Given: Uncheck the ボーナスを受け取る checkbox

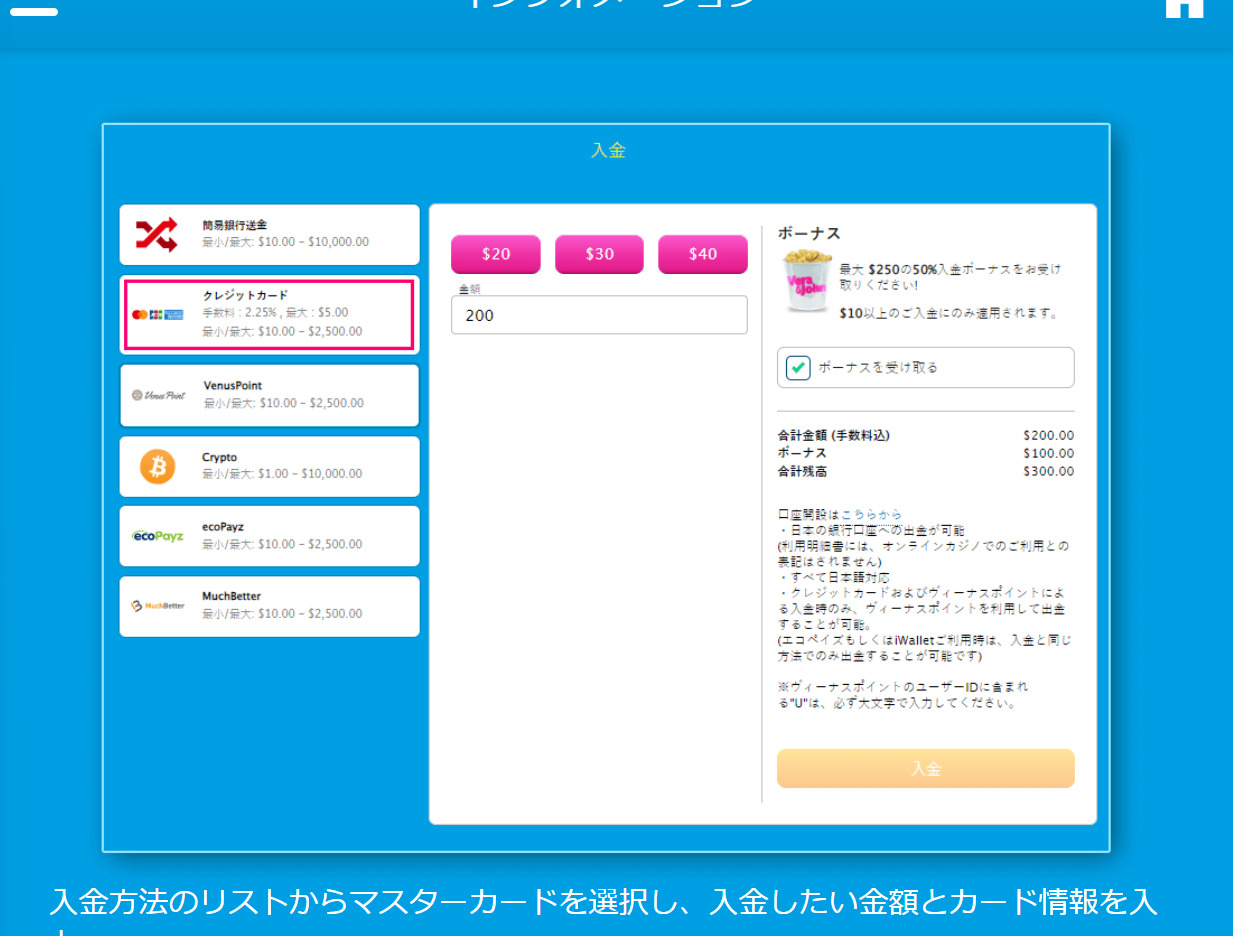Looking at the screenshot, I should 798,367.
